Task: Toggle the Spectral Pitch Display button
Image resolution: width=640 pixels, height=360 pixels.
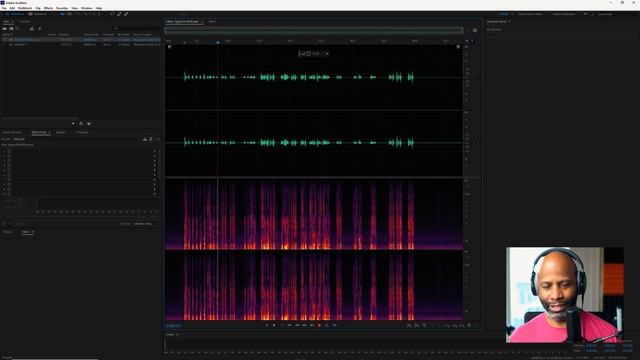Action: tap(69, 14)
